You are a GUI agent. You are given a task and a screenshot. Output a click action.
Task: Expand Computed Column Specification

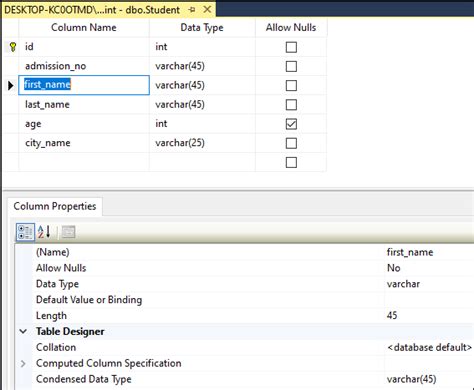[23, 363]
